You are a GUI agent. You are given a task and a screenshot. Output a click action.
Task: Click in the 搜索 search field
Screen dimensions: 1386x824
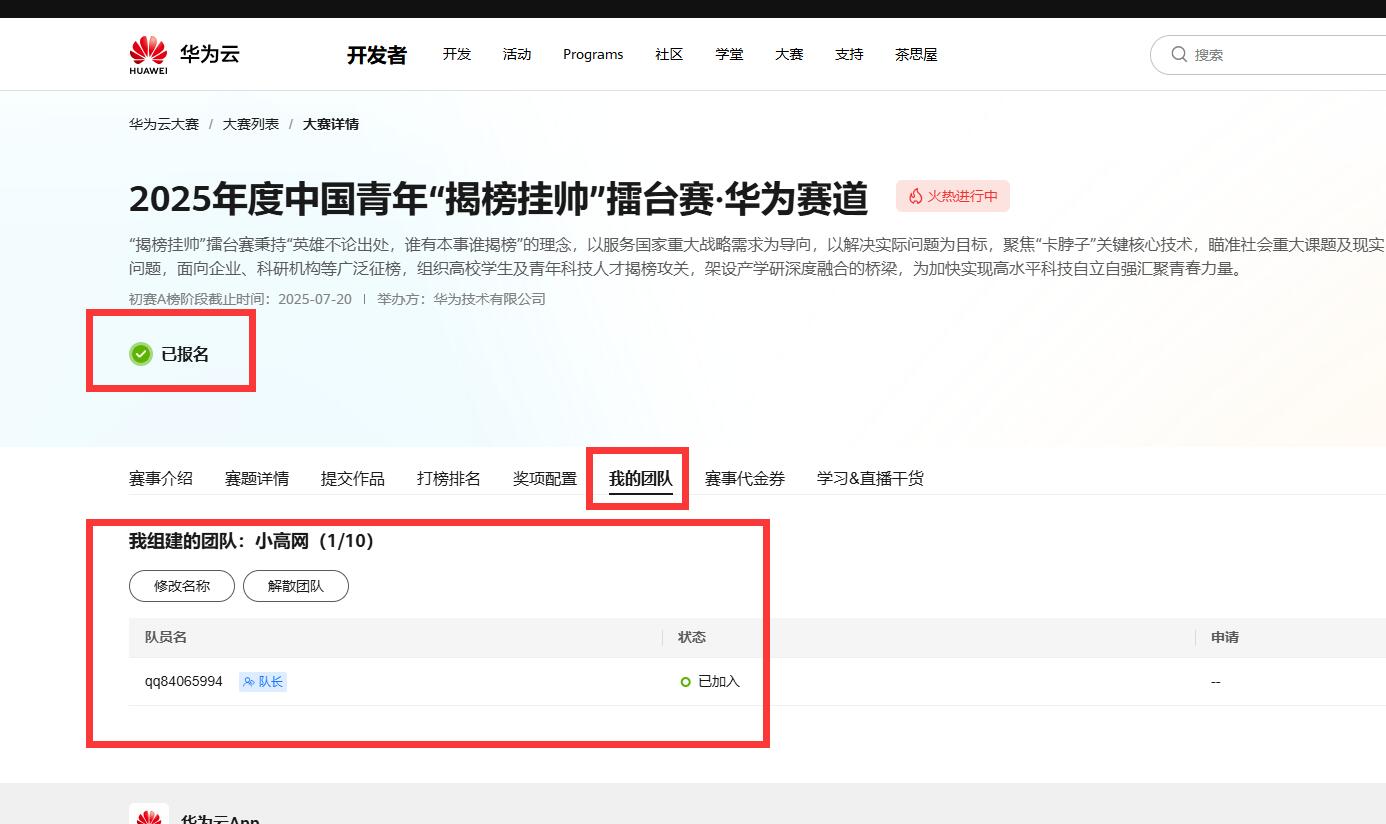click(x=1268, y=54)
